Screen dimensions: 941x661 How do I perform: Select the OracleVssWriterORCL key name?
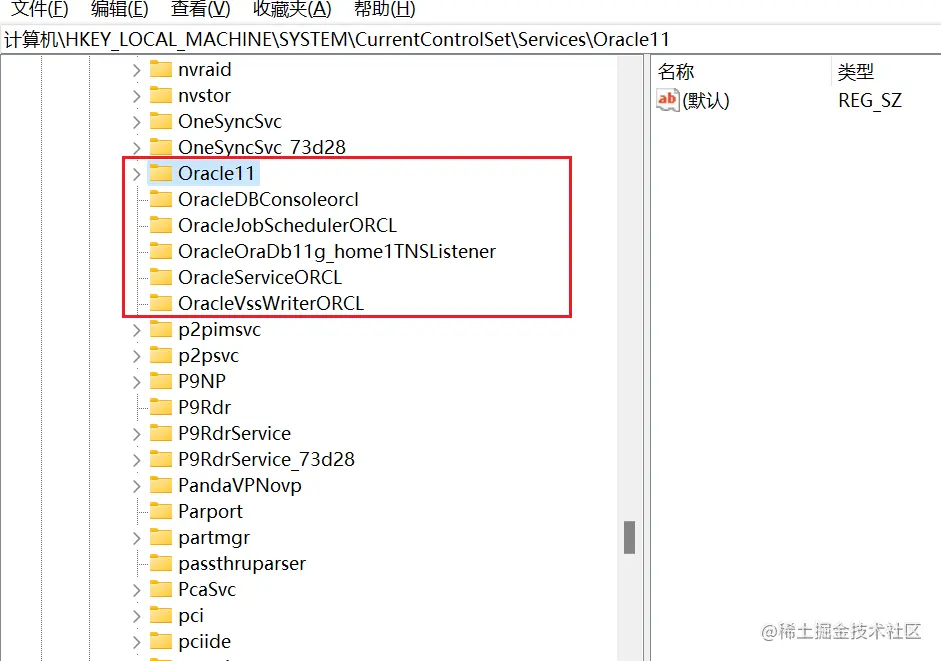[x=271, y=303]
